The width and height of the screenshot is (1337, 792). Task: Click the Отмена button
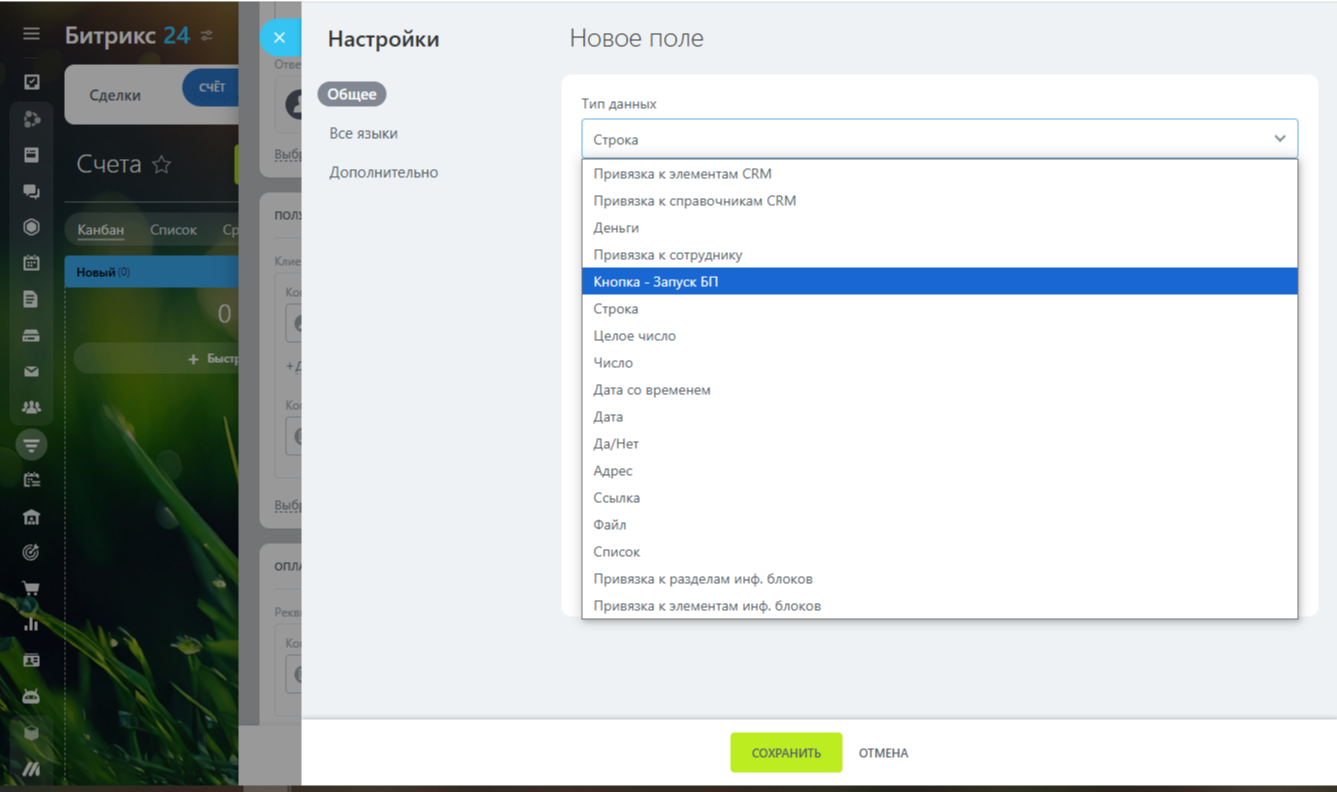(883, 753)
